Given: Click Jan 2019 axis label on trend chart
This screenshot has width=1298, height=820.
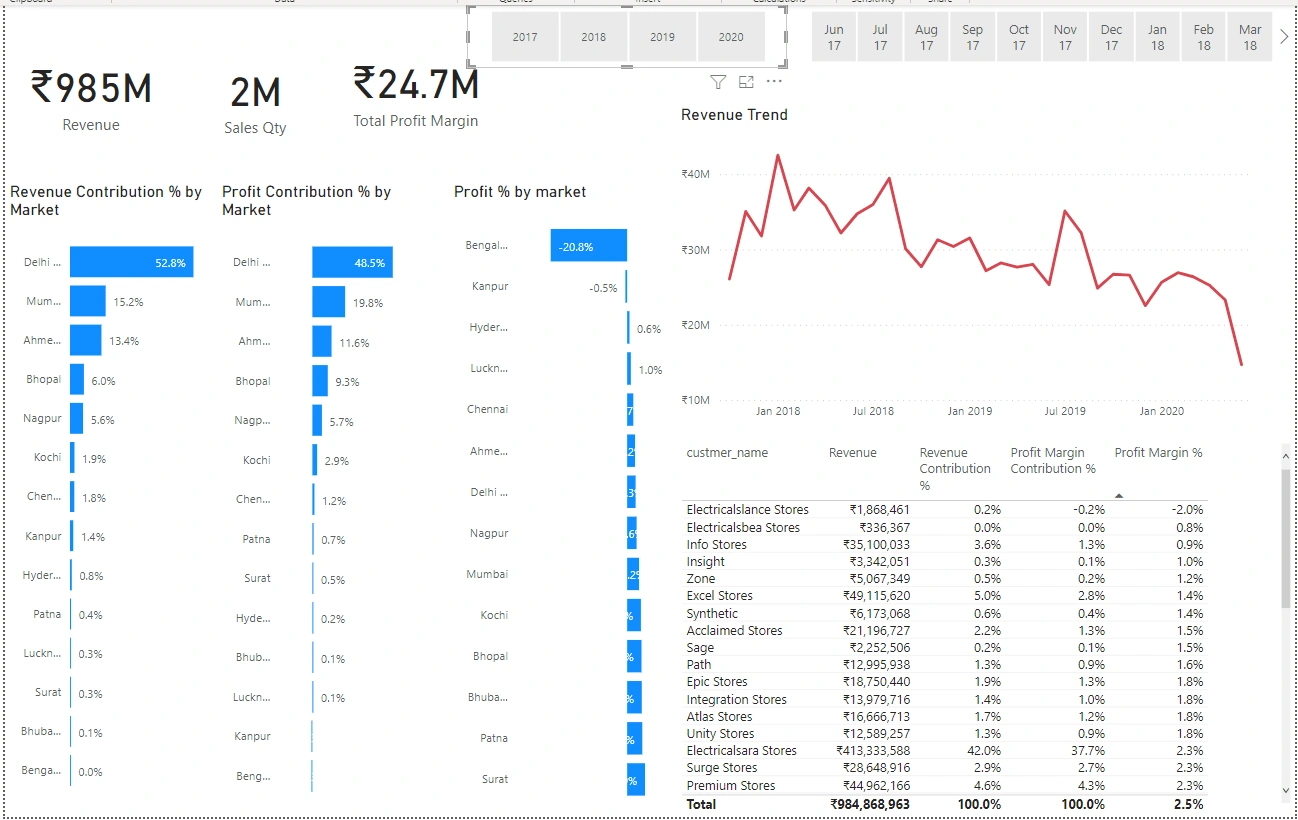Looking at the screenshot, I should pyautogui.click(x=969, y=411).
